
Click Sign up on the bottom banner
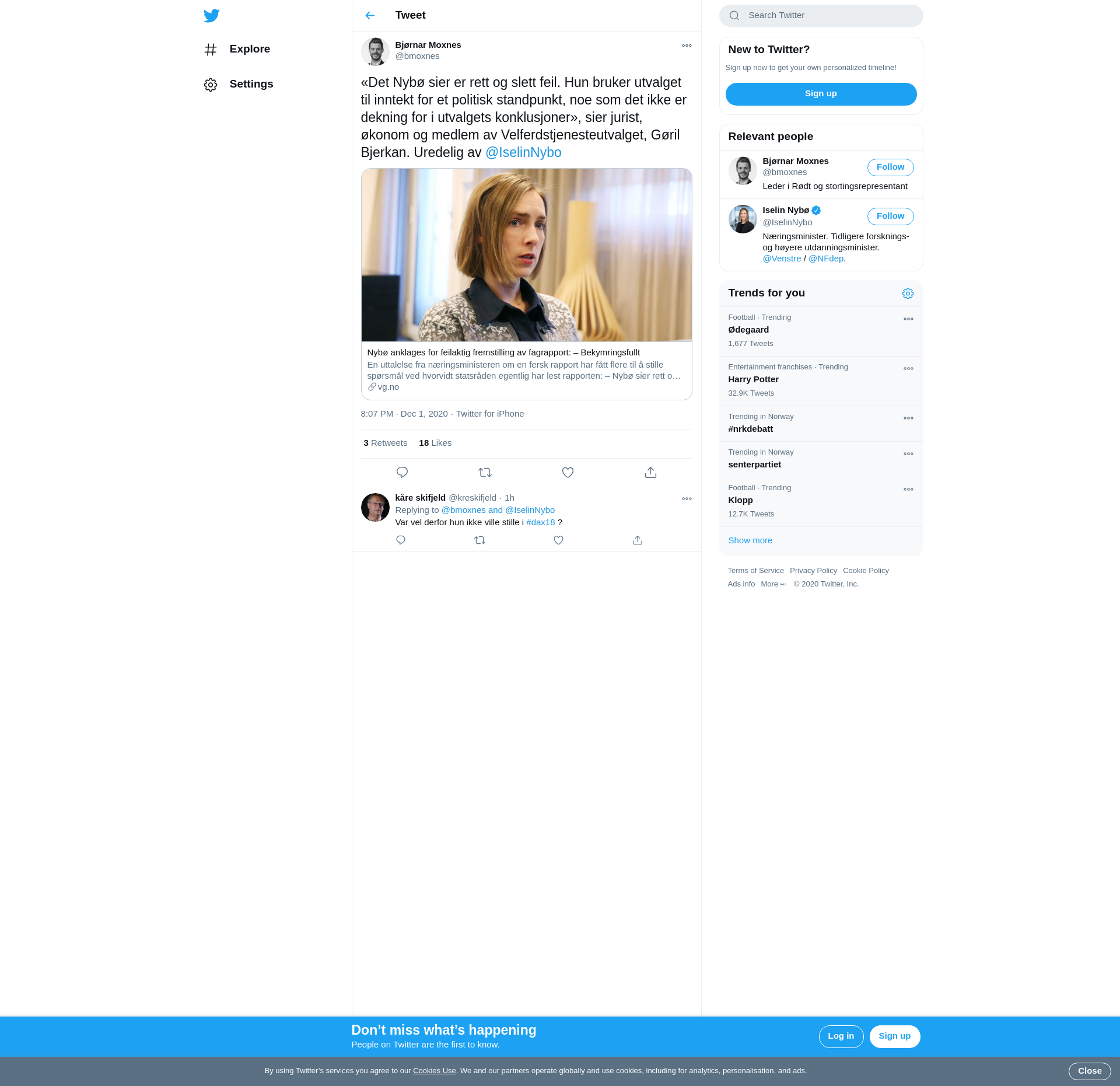[894, 1036]
